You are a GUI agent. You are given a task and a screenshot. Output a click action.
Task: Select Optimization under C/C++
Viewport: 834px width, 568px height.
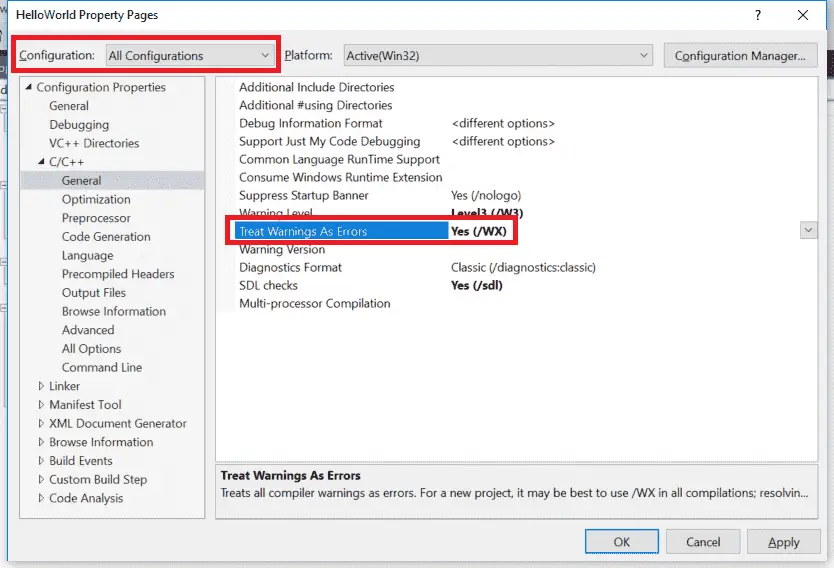(96, 200)
